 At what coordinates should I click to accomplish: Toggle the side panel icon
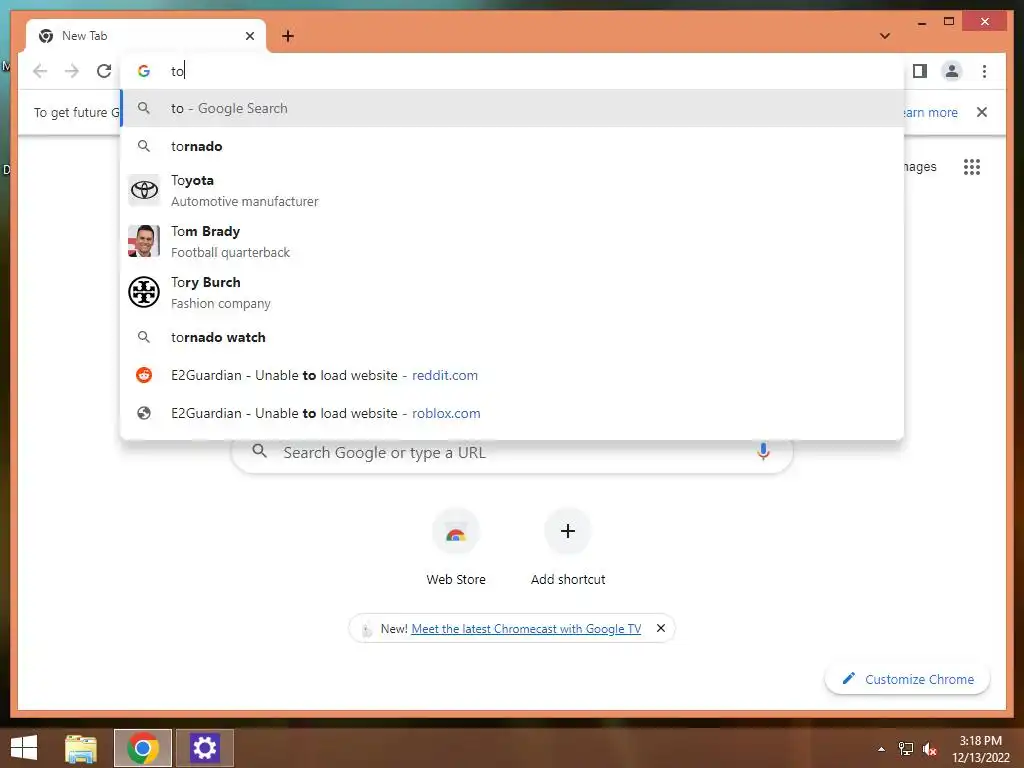(920, 71)
